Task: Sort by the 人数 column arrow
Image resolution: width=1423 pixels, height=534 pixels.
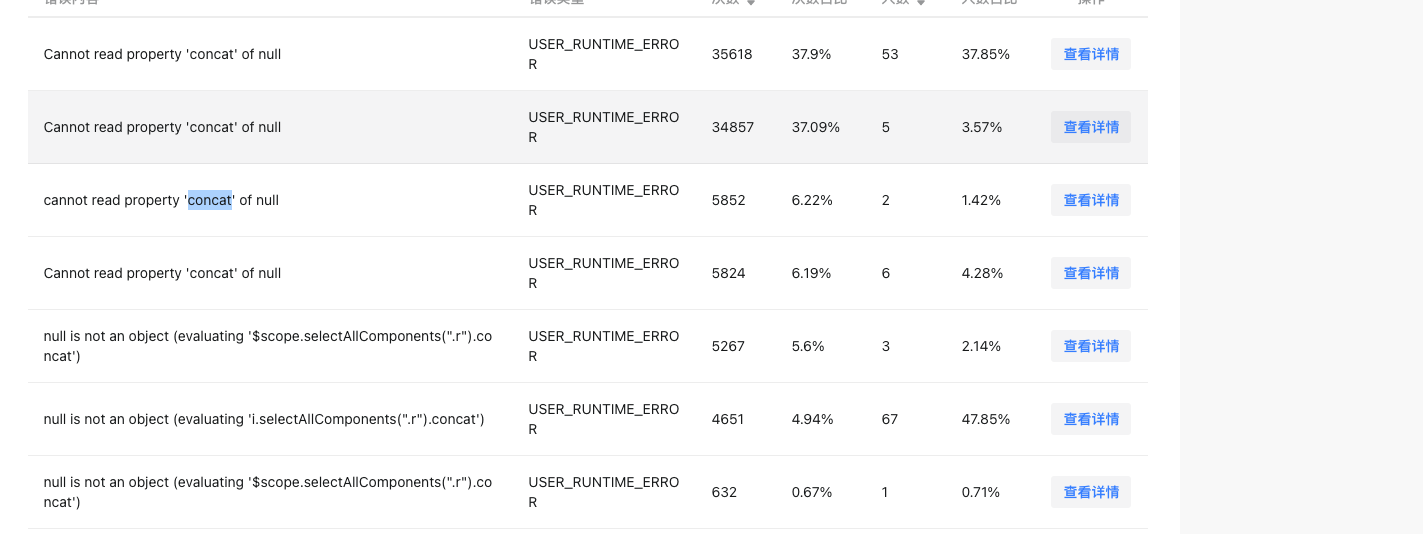Action: [x=921, y=3]
